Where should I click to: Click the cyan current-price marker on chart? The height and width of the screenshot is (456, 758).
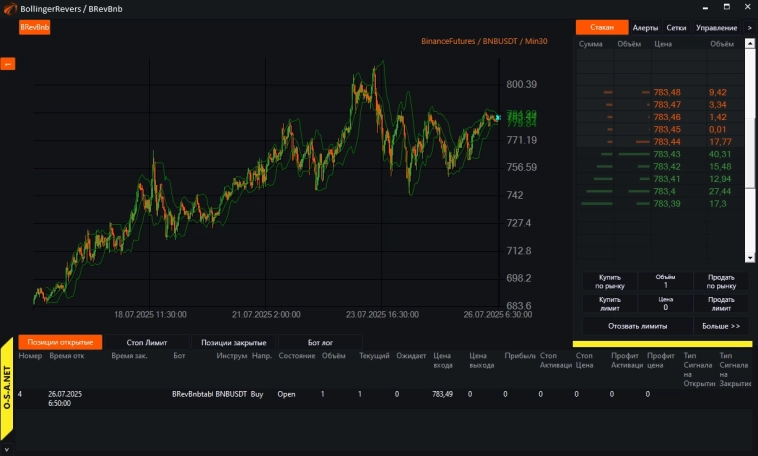click(497, 118)
